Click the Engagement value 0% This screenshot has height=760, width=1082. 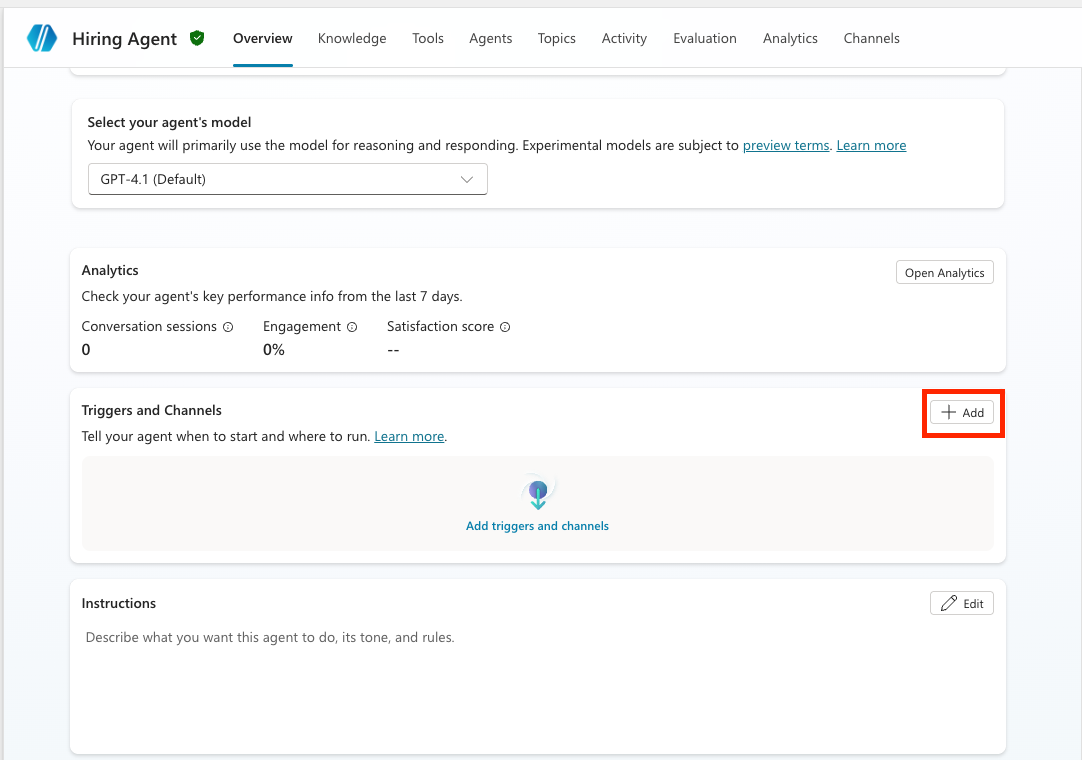pos(274,350)
